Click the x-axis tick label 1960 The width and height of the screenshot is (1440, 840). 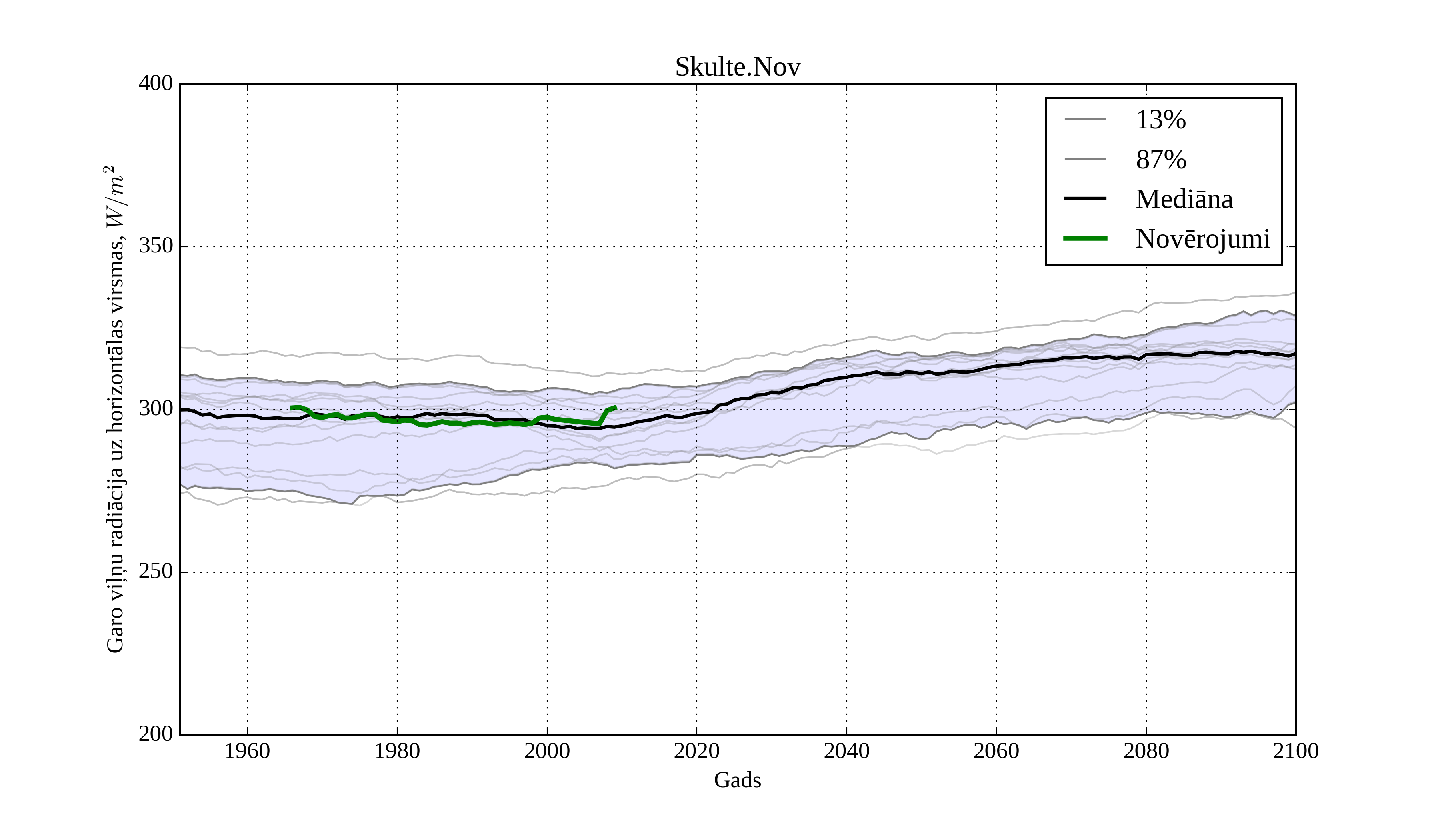tap(247, 751)
